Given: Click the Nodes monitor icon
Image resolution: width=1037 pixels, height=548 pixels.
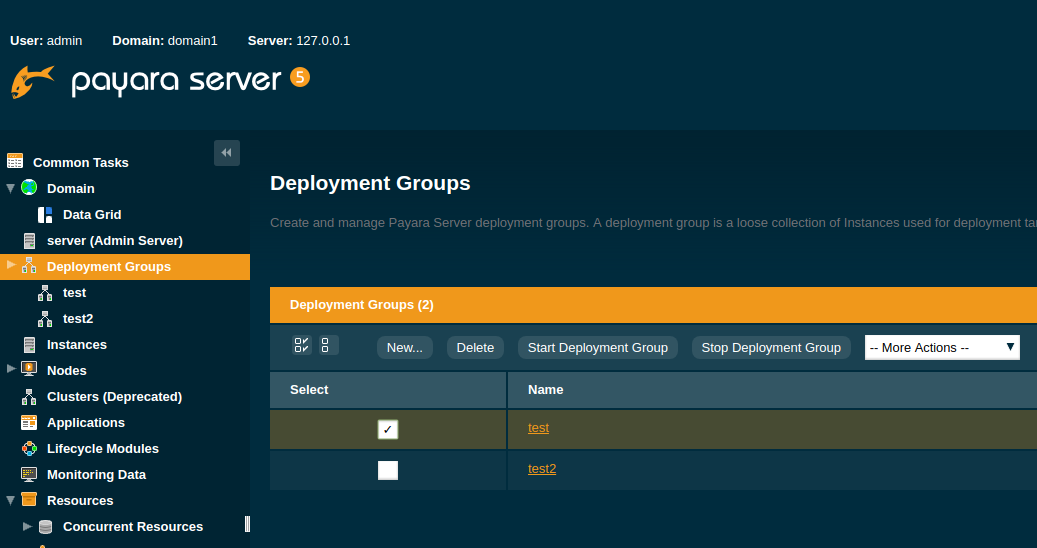Looking at the screenshot, I should click(x=29, y=369).
